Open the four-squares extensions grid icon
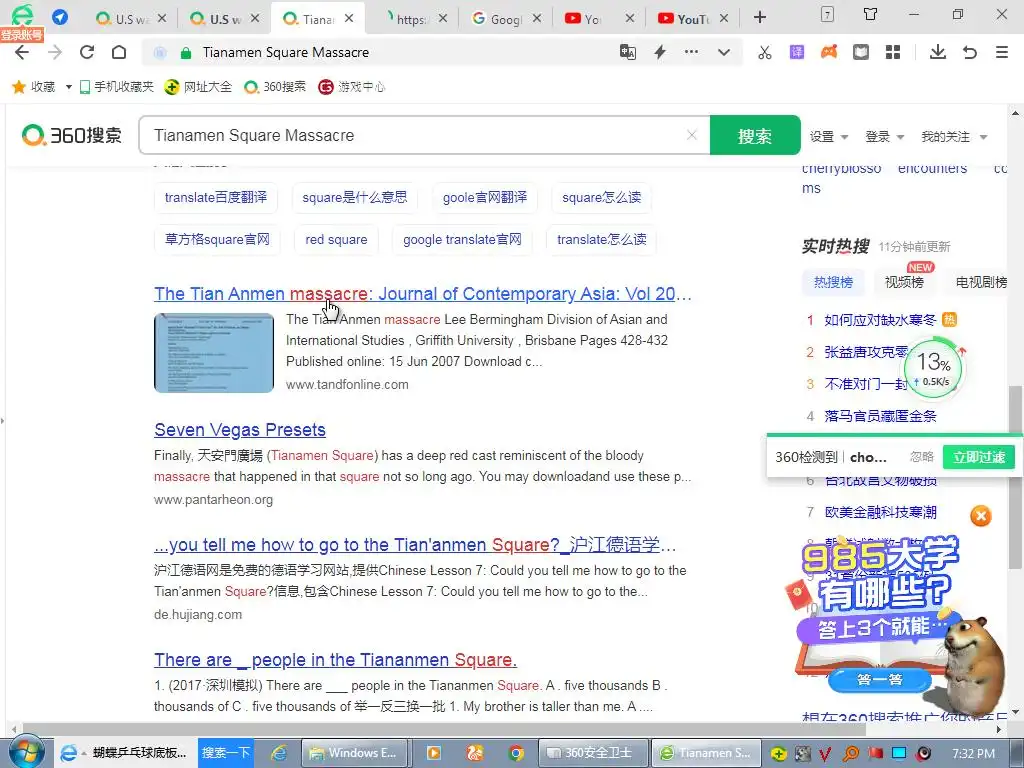Image resolution: width=1024 pixels, height=768 pixels. (x=893, y=52)
